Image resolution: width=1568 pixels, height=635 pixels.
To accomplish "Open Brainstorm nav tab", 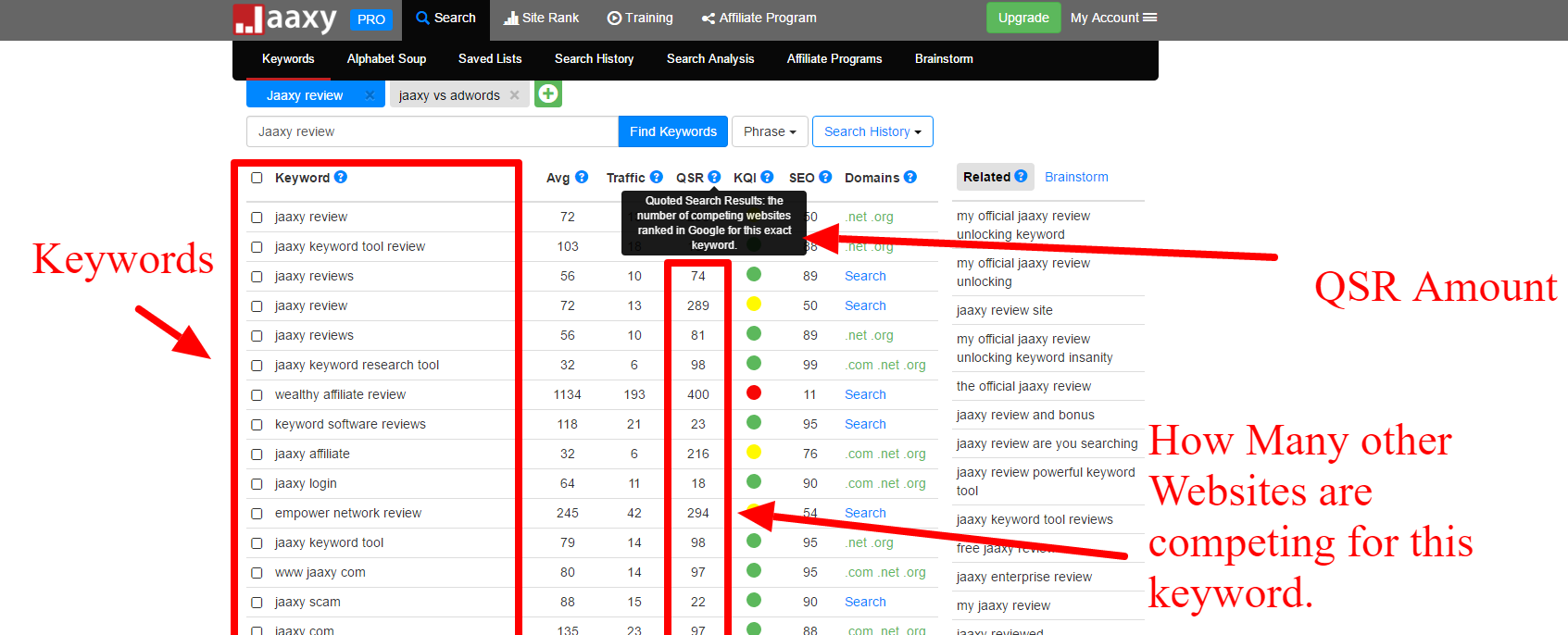I will [944, 58].
